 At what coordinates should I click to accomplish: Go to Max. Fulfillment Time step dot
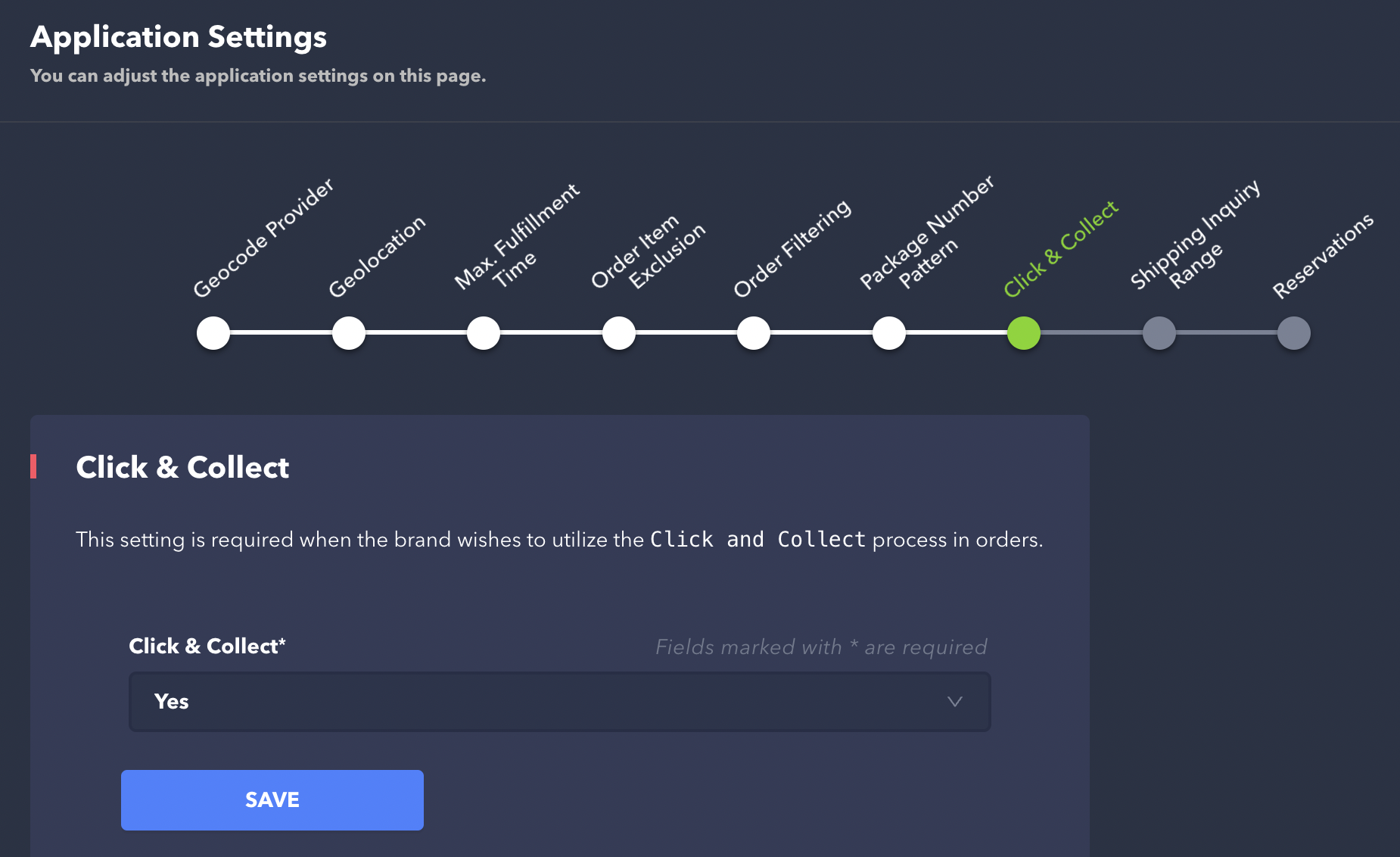(x=484, y=333)
